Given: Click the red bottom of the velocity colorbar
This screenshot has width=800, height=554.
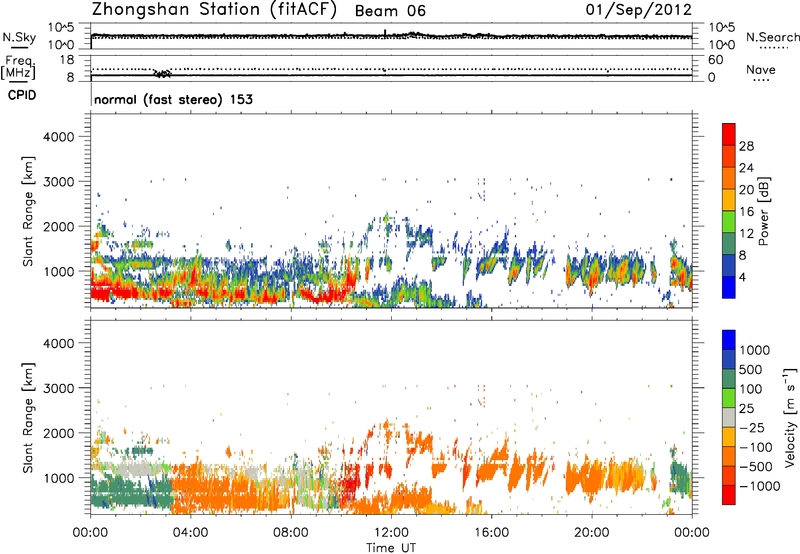Looking at the screenshot, I should tap(729, 495).
